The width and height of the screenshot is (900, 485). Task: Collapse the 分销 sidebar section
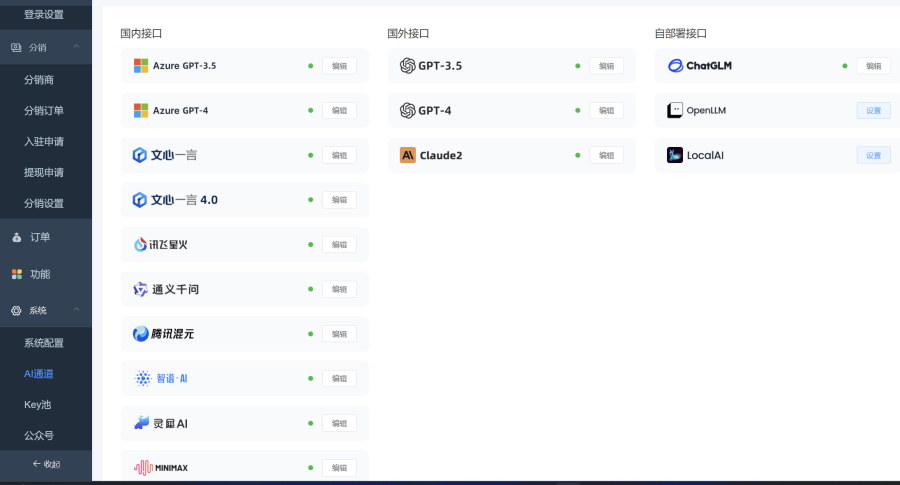click(x=76, y=47)
